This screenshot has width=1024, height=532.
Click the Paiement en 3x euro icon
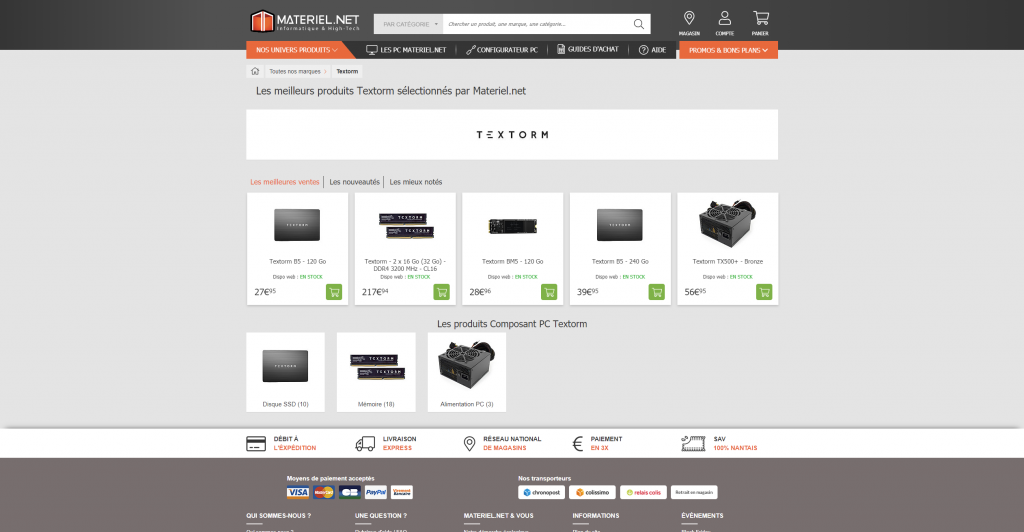click(577, 444)
